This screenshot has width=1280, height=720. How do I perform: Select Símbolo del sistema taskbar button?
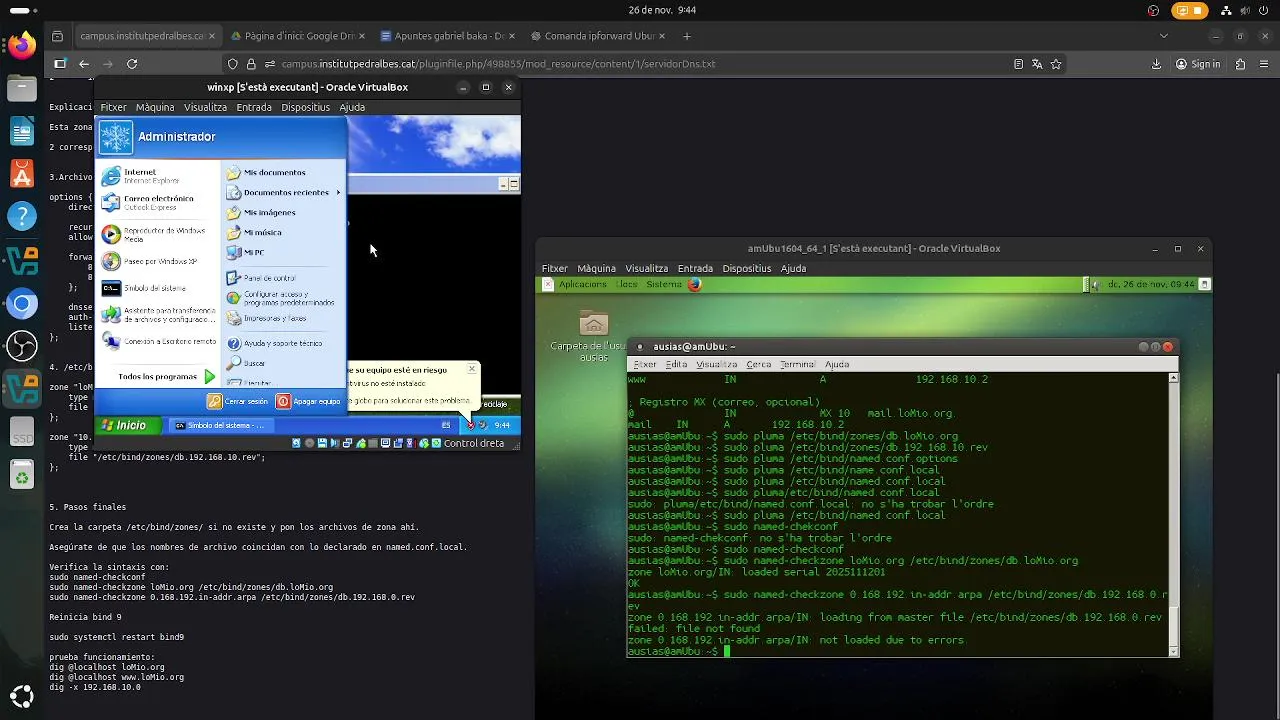(x=219, y=425)
